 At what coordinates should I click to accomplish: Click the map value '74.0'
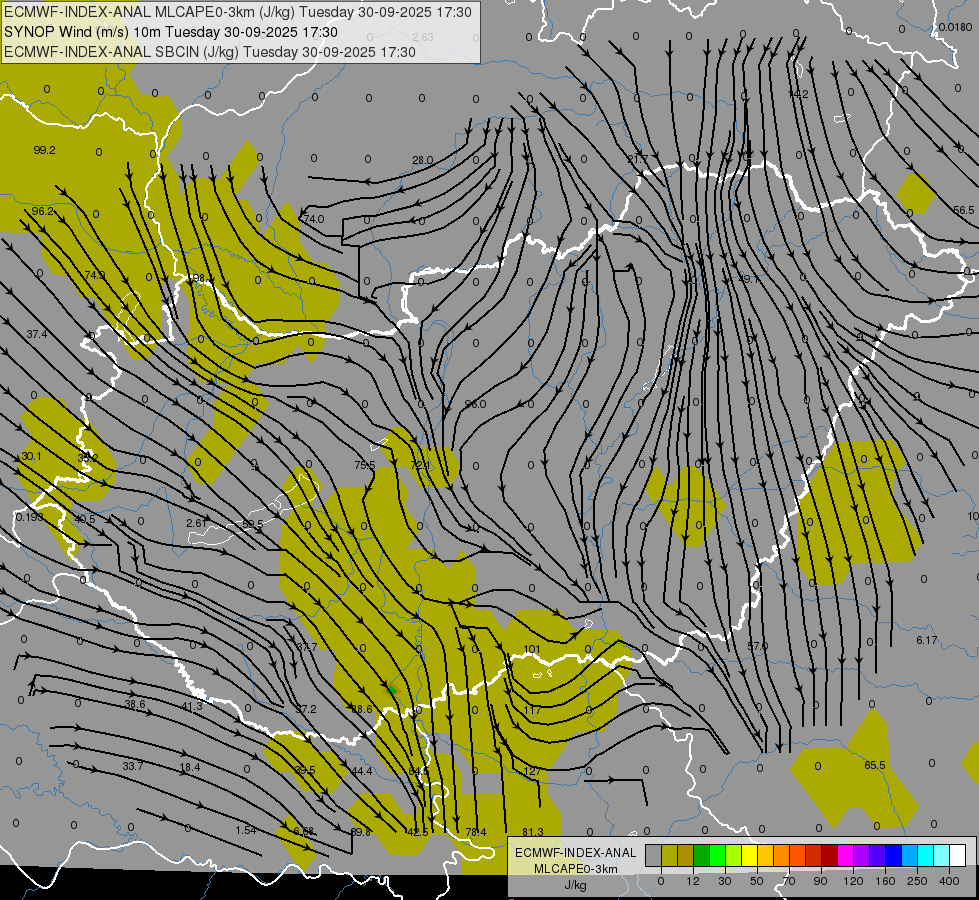tap(313, 219)
